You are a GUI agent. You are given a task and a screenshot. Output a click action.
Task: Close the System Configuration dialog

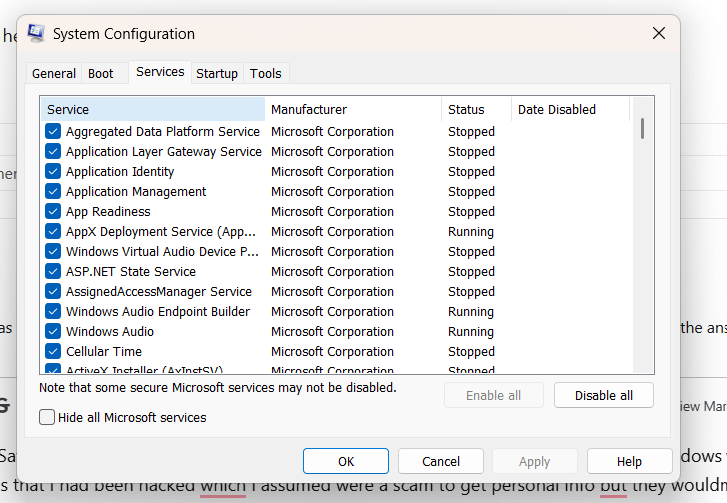[x=659, y=33]
